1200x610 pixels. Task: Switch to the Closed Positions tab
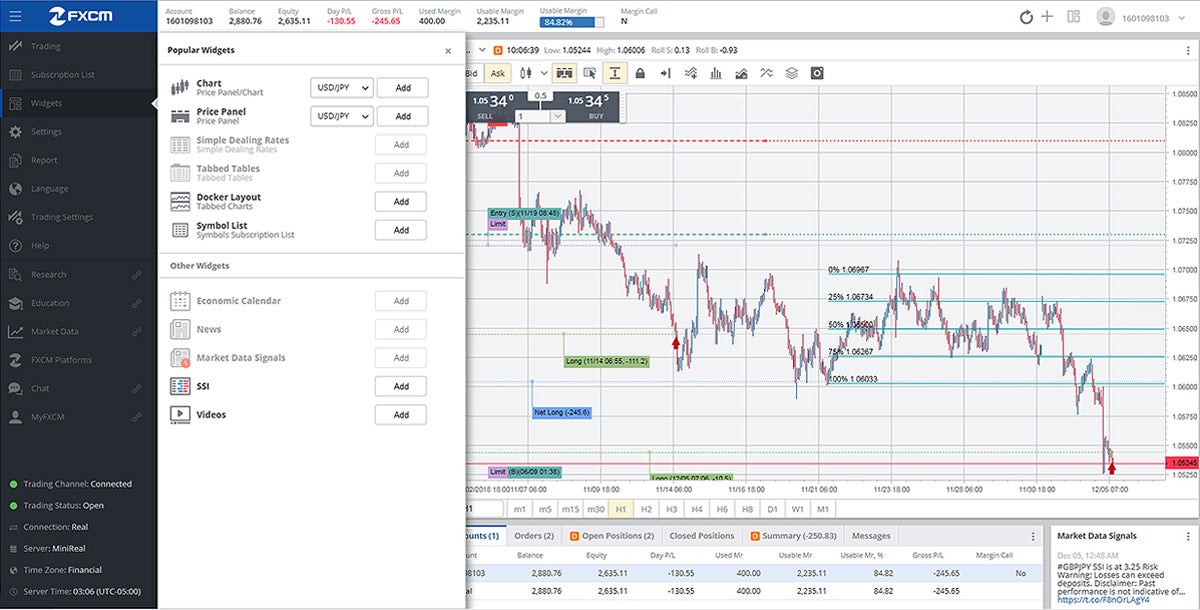(x=702, y=536)
